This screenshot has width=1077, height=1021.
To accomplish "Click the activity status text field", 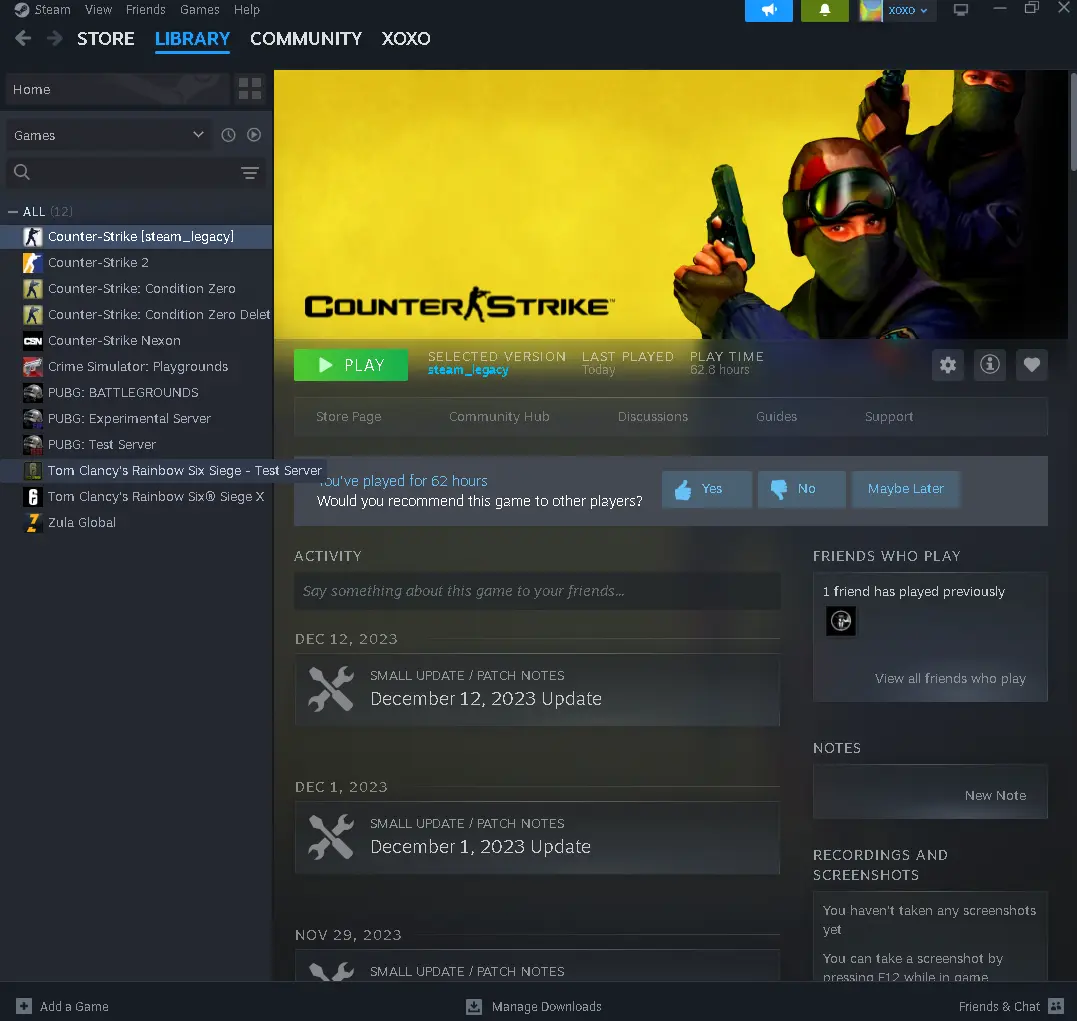I will click(x=537, y=591).
